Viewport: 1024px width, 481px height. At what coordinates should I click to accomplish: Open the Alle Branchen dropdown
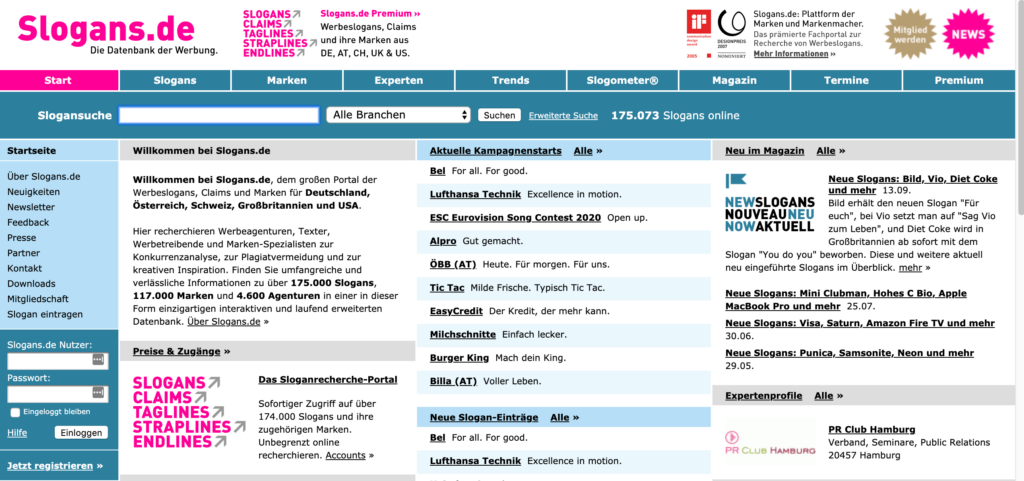pos(398,115)
